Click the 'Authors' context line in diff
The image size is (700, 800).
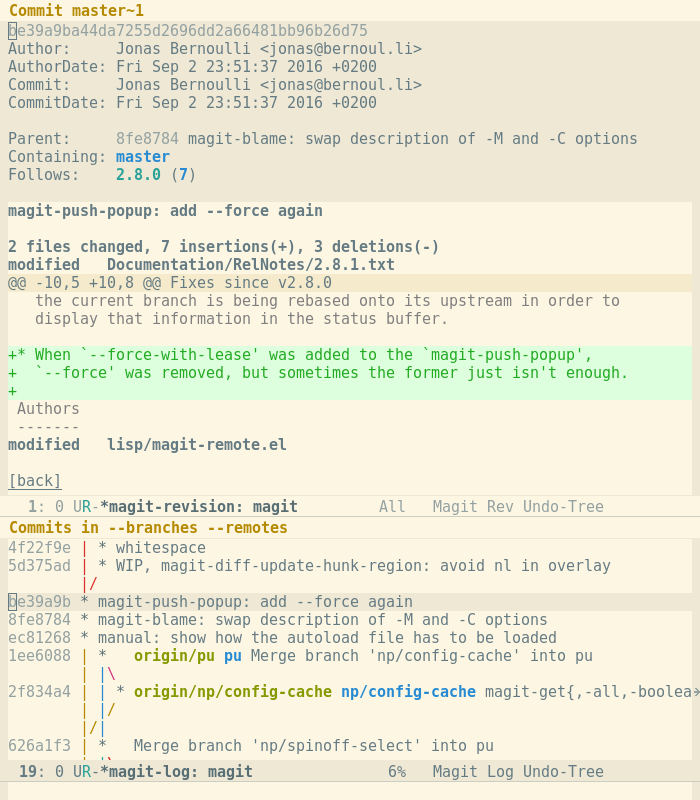pos(48,409)
